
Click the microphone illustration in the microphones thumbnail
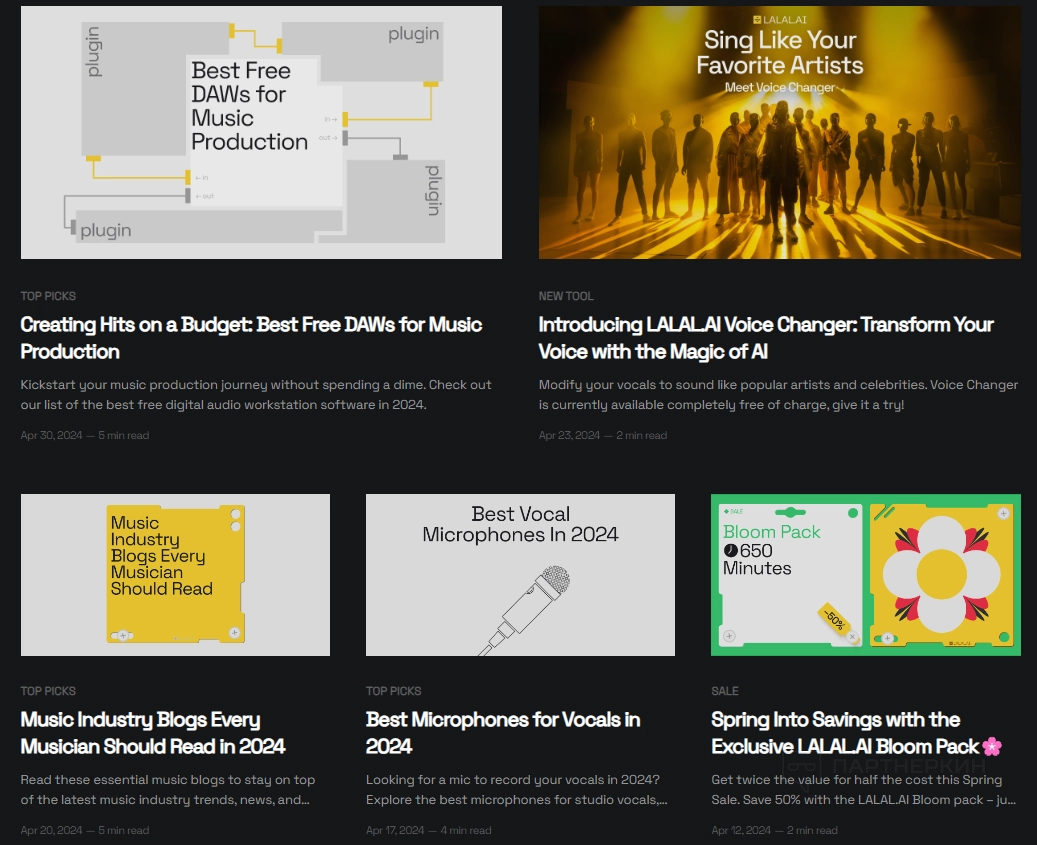[x=524, y=610]
